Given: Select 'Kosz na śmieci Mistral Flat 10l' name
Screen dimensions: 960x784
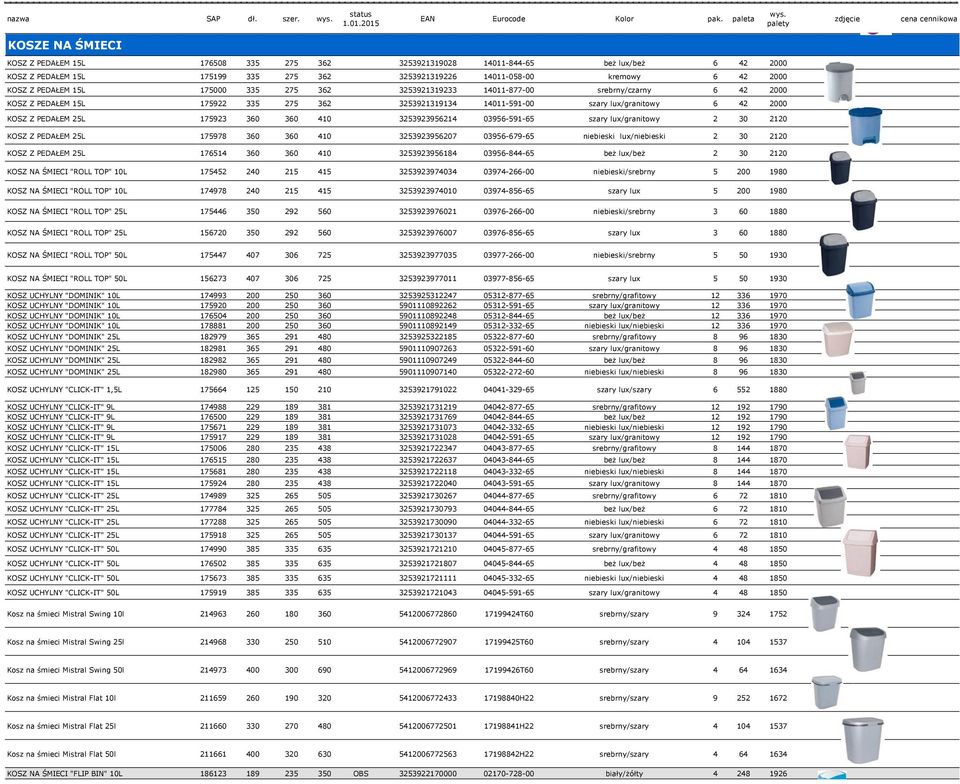Looking at the screenshot, I should point(61,698).
